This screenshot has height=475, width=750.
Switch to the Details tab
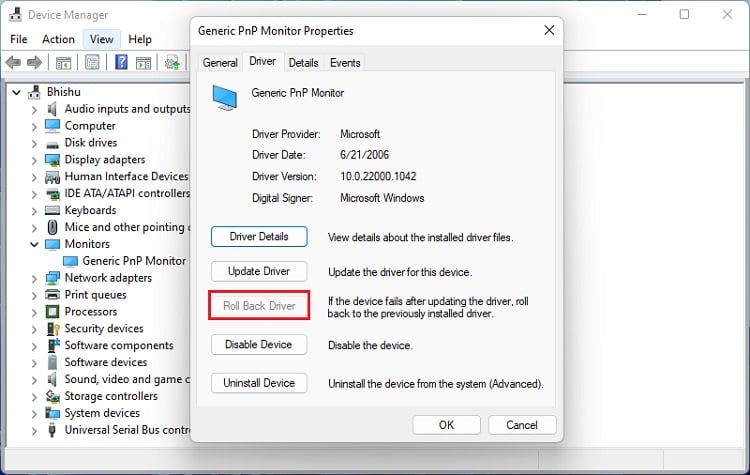tap(303, 63)
